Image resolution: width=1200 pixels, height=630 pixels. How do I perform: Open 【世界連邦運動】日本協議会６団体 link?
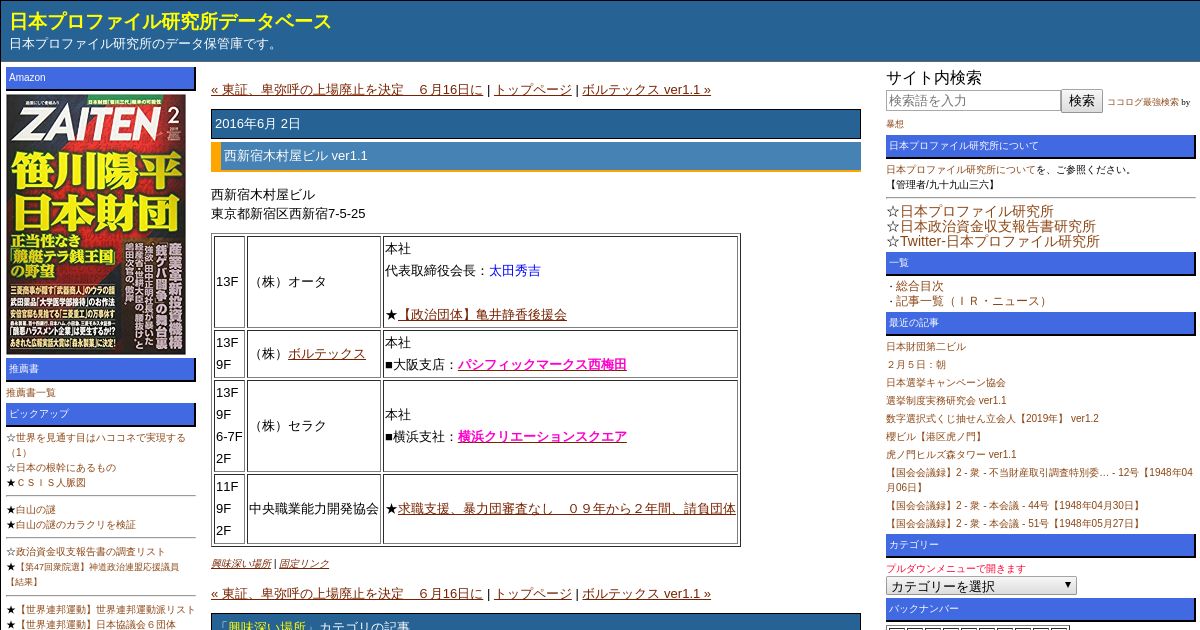point(96,625)
